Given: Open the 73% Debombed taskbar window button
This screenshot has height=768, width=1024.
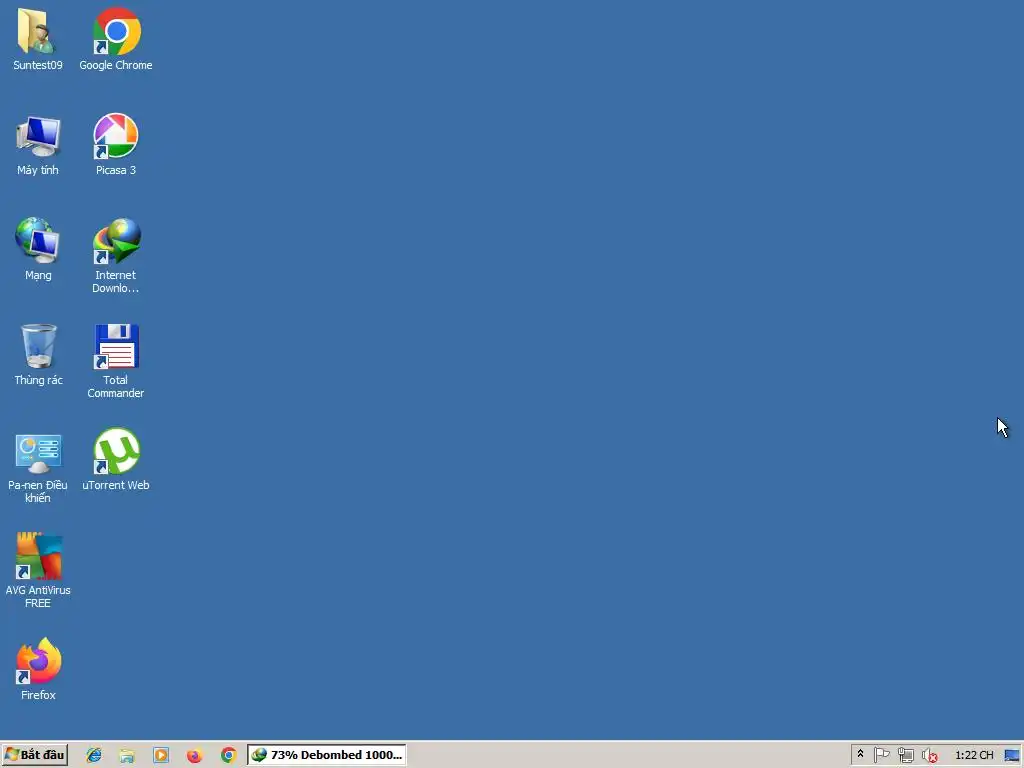Looking at the screenshot, I should point(327,755).
